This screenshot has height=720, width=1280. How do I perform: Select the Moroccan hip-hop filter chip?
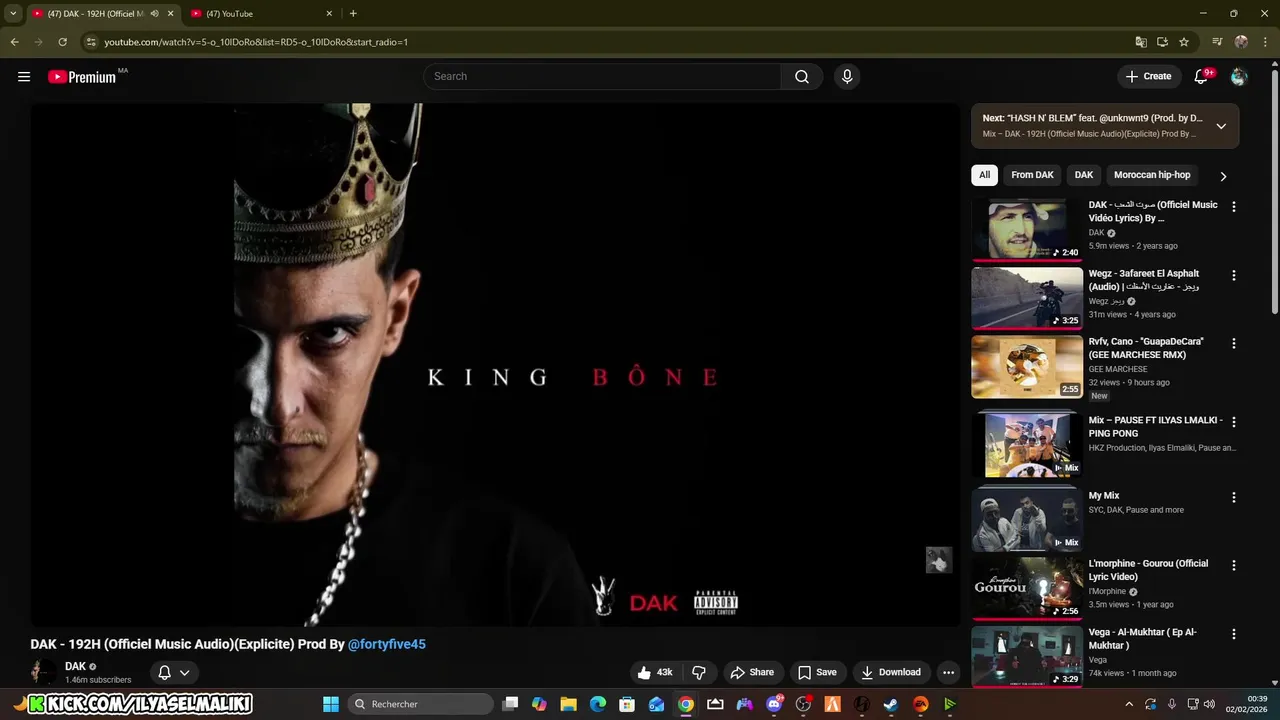tap(1152, 175)
